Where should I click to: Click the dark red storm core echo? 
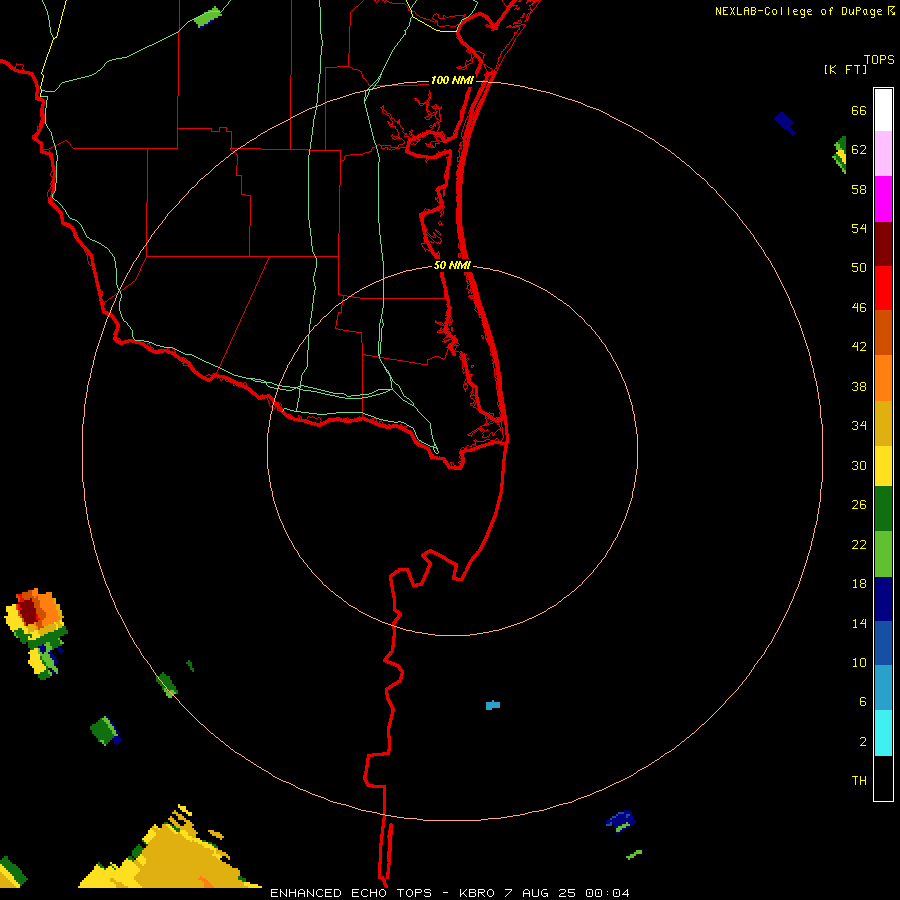tap(26, 610)
